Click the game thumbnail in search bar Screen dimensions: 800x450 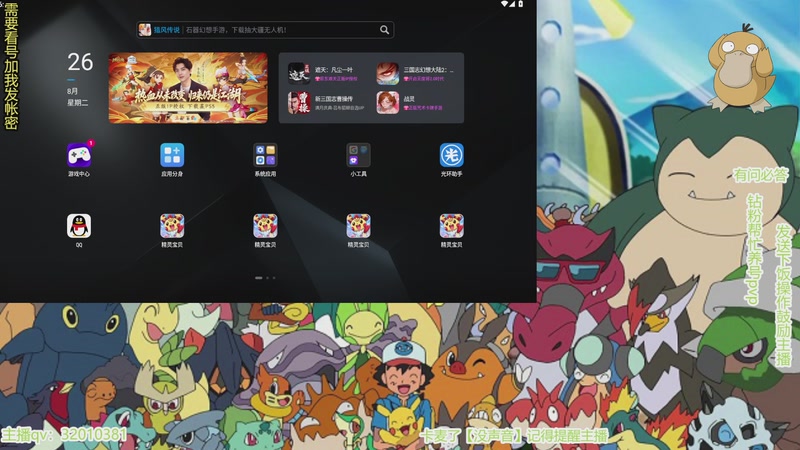click(x=145, y=30)
